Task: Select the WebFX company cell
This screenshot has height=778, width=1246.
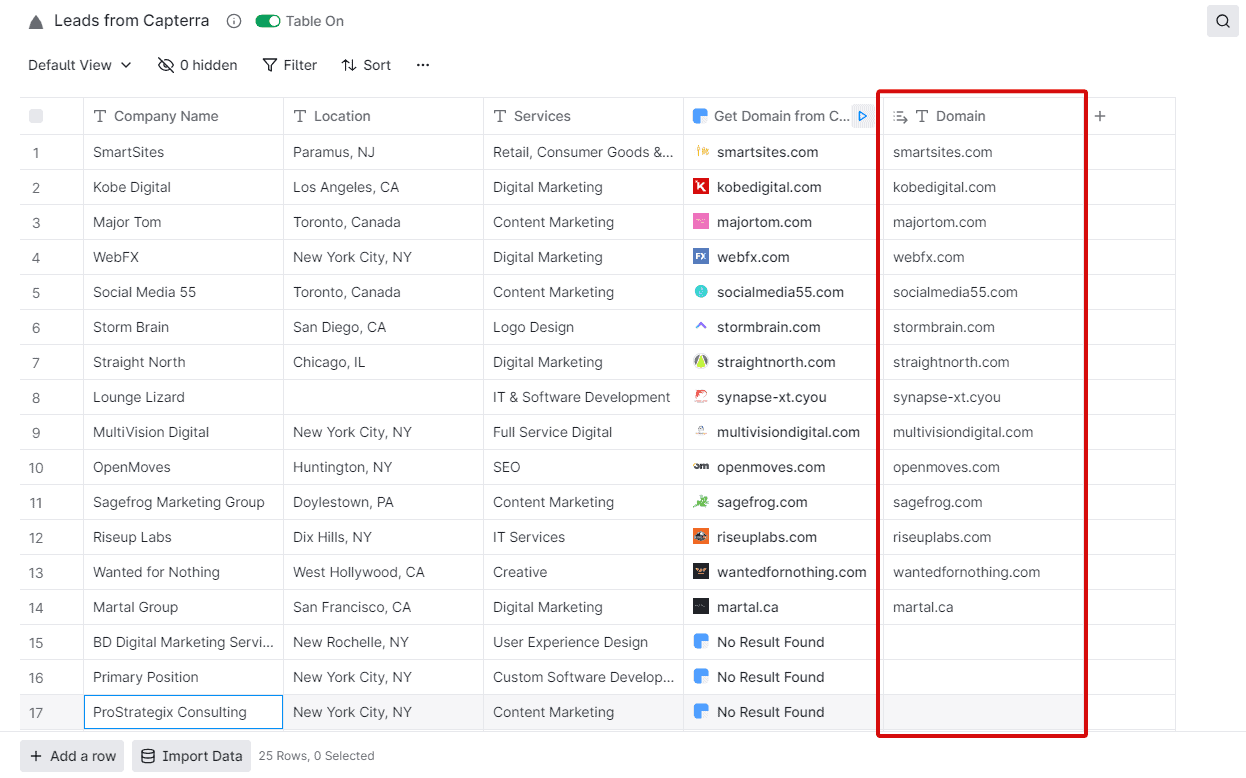Action: tap(184, 257)
